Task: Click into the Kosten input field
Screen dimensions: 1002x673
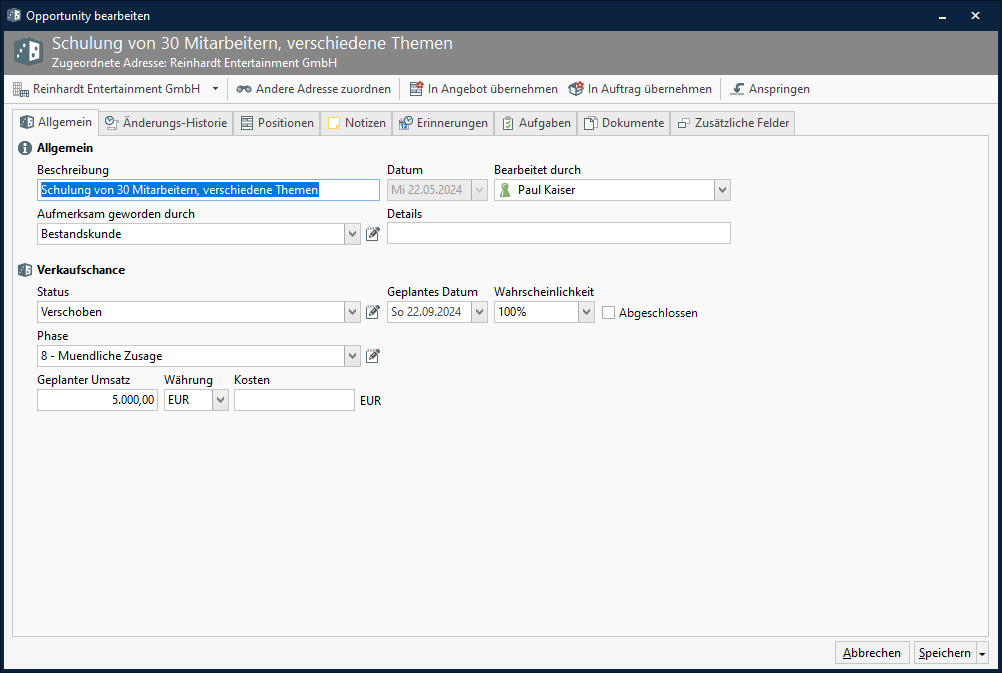Action: (x=294, y=400)
